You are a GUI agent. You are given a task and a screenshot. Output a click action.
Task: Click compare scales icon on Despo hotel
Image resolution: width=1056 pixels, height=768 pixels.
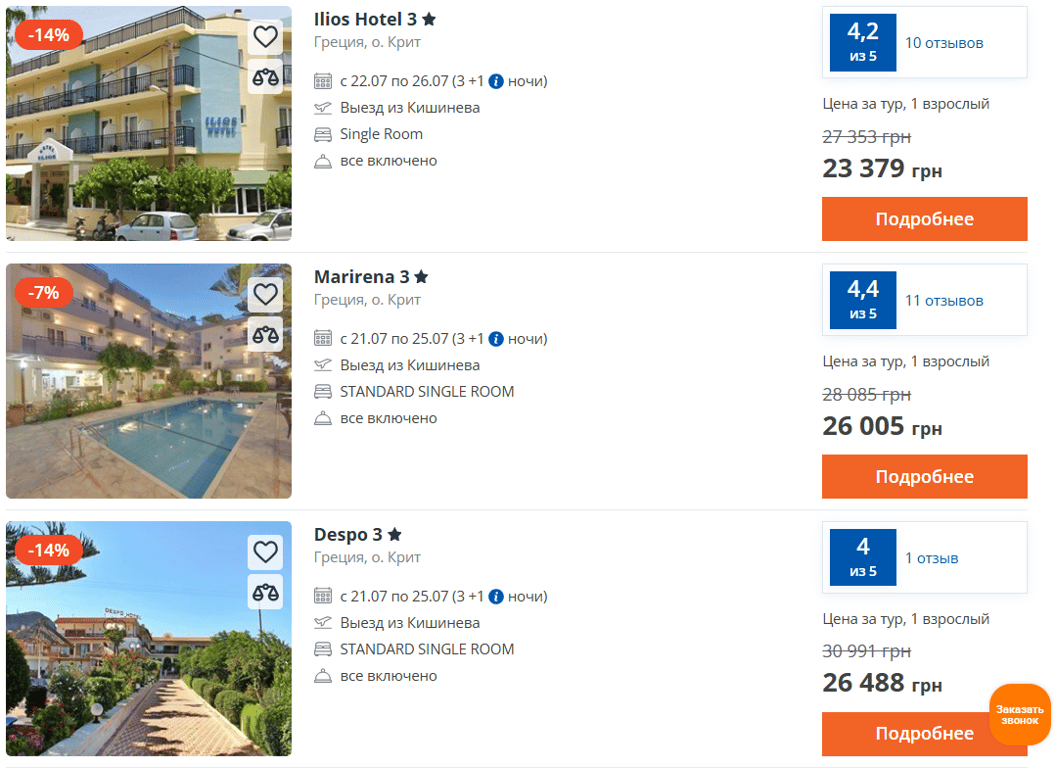(x=265, y=592)
